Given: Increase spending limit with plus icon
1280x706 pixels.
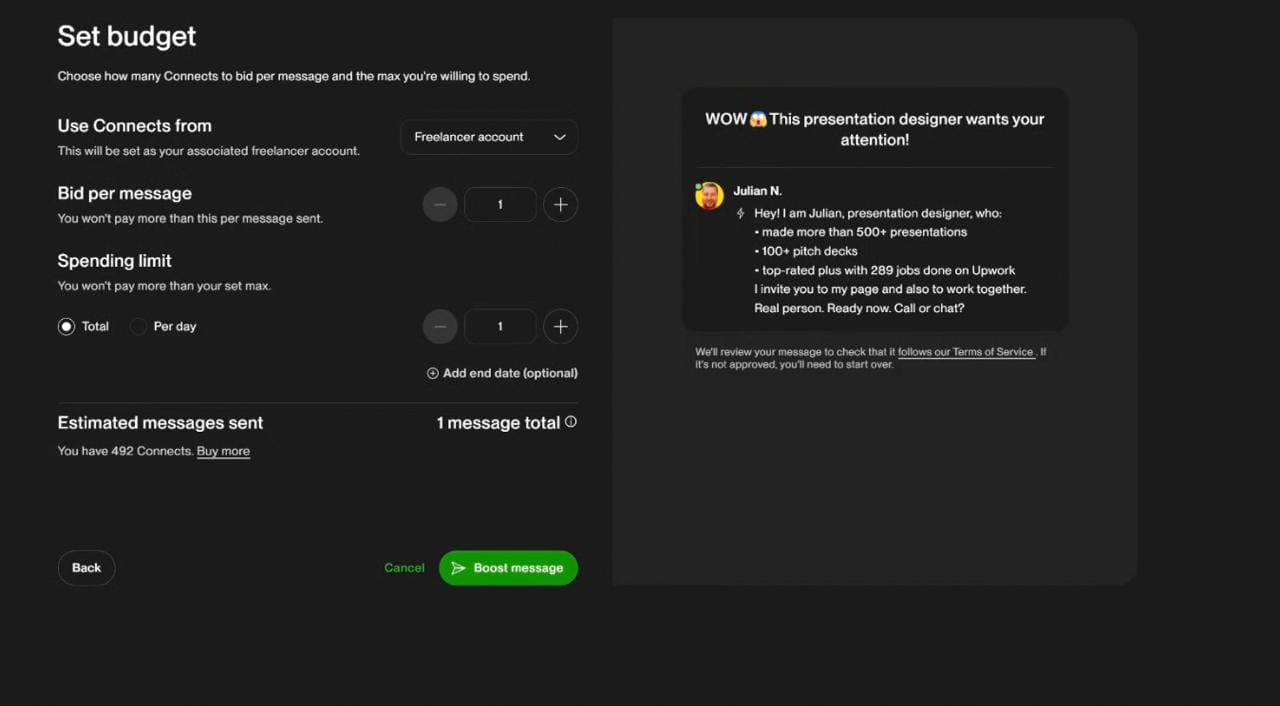Looking at the screenshot, I should [x=560, y=327].
